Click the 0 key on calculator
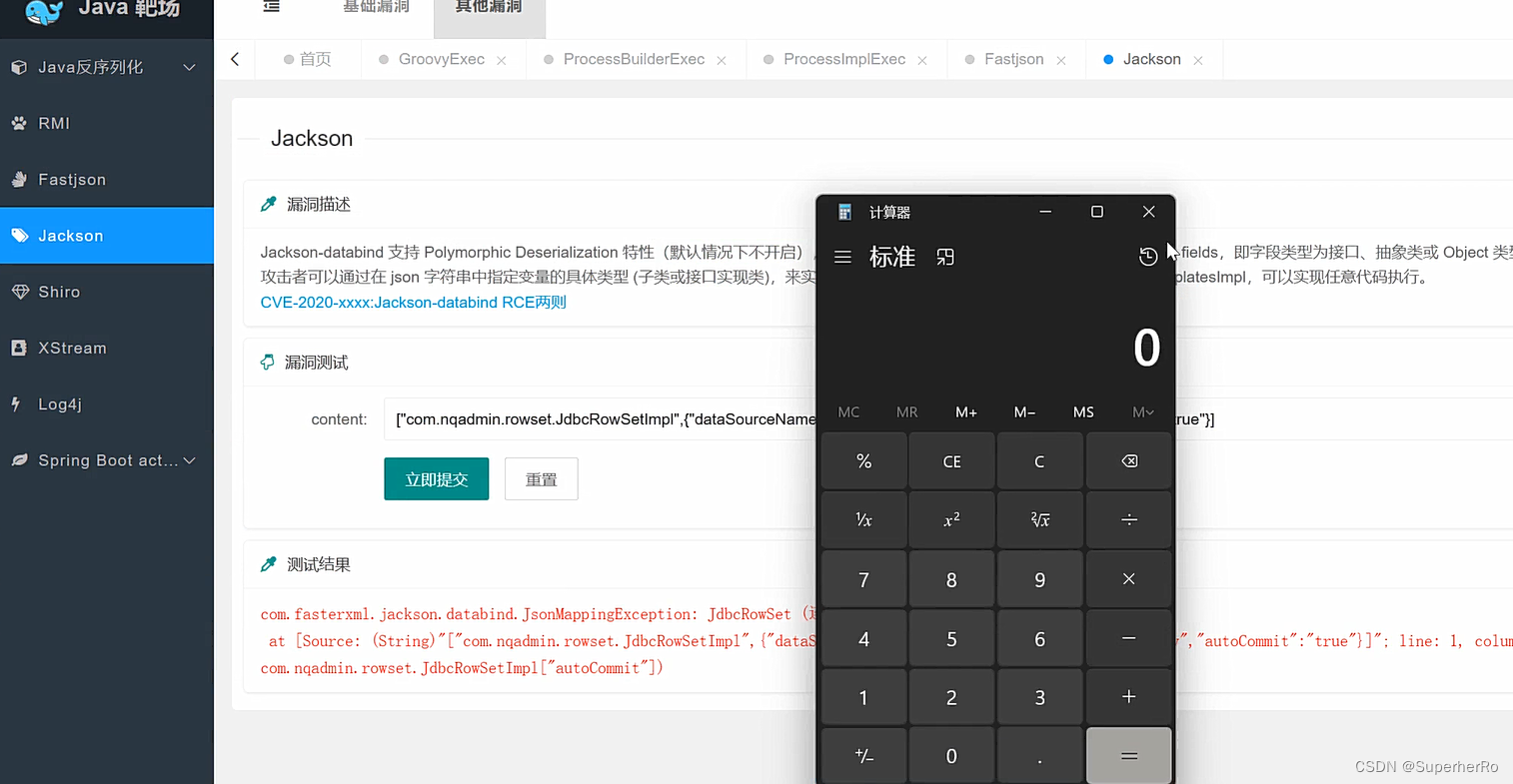The height and width of the screenshot is (784, 1513). pyautogui.click(x=951, y=756)
